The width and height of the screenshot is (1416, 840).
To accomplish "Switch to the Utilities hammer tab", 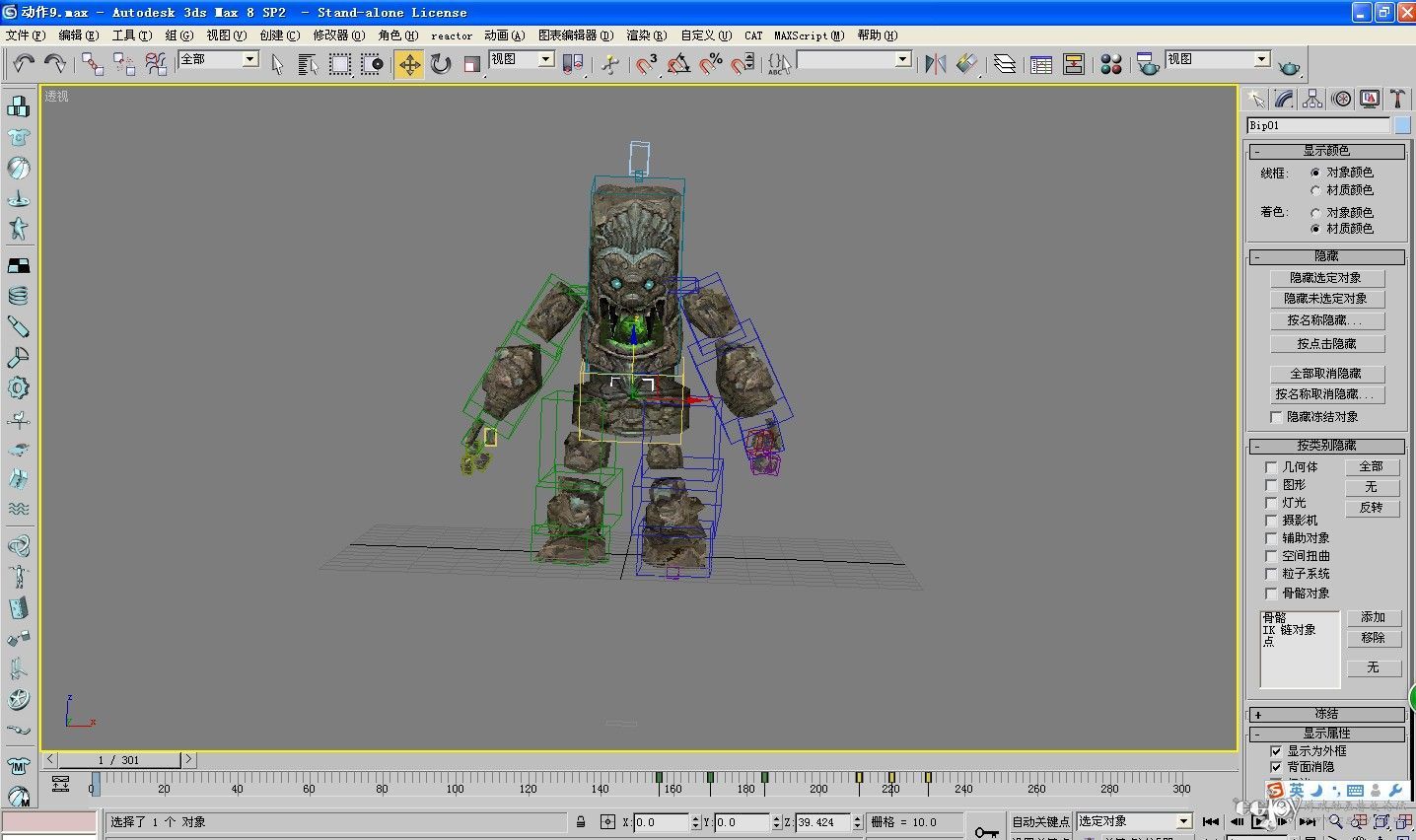I will (1397, 99).
